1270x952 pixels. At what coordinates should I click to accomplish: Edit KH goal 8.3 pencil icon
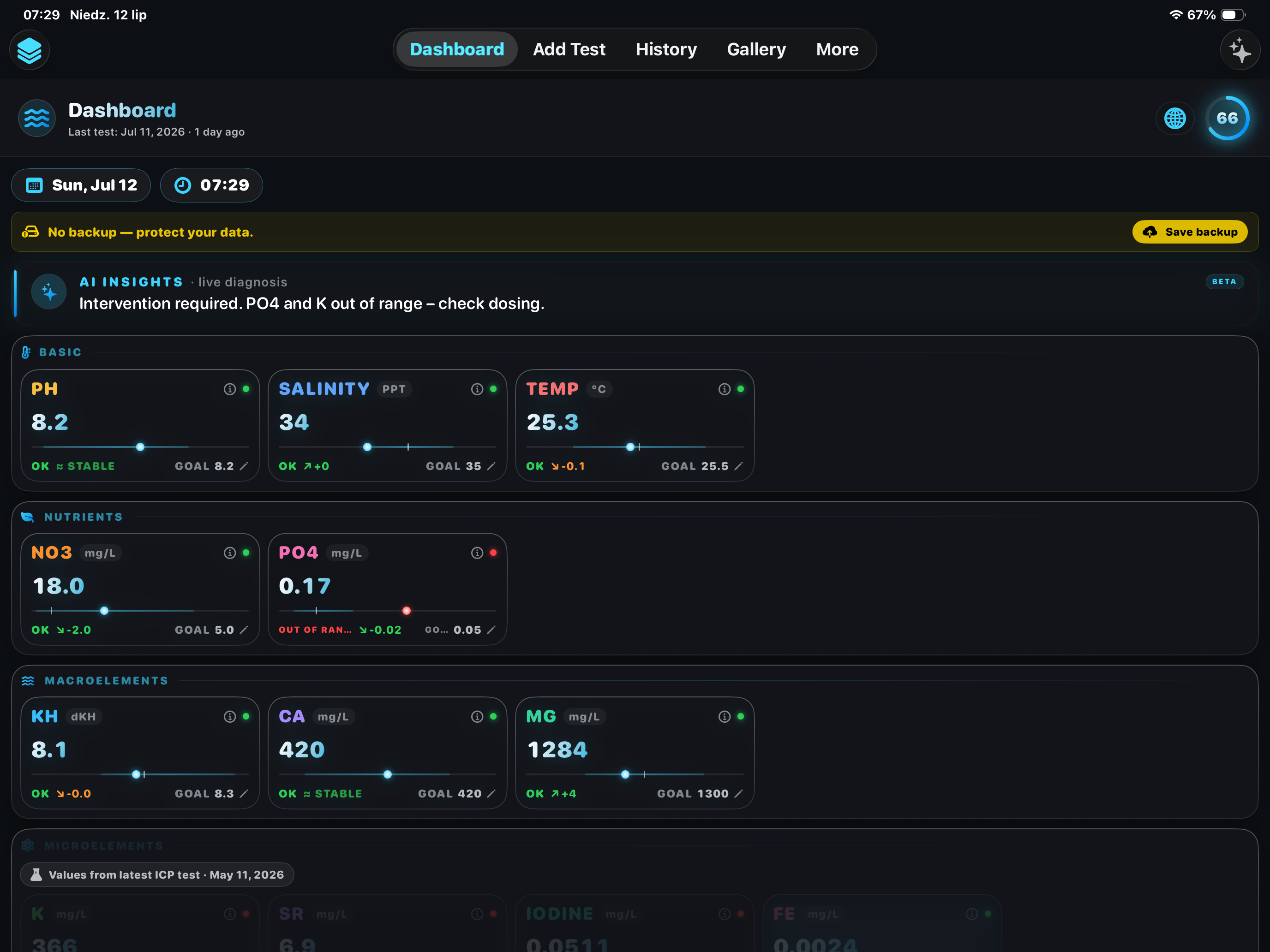coord(244,793)
